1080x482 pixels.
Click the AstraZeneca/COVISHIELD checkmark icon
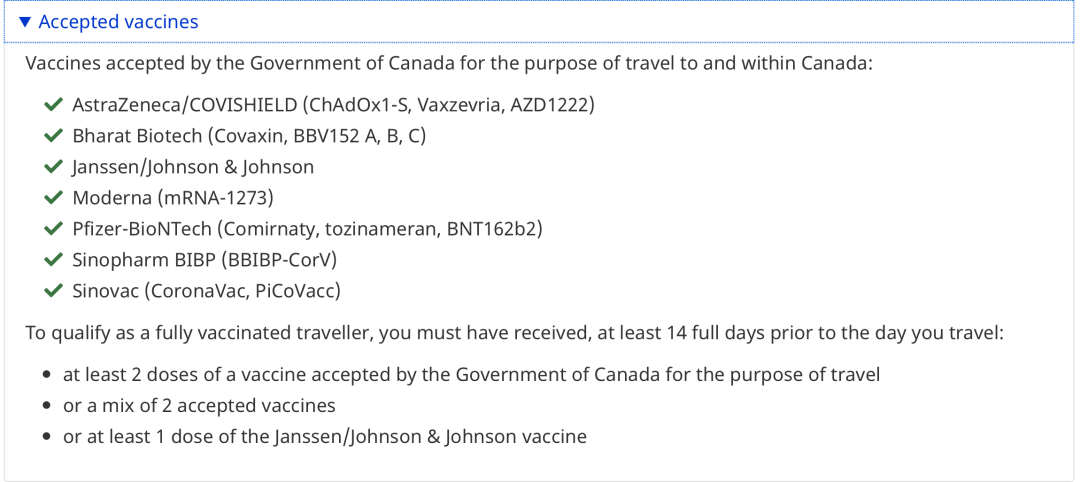click(53, 105)
